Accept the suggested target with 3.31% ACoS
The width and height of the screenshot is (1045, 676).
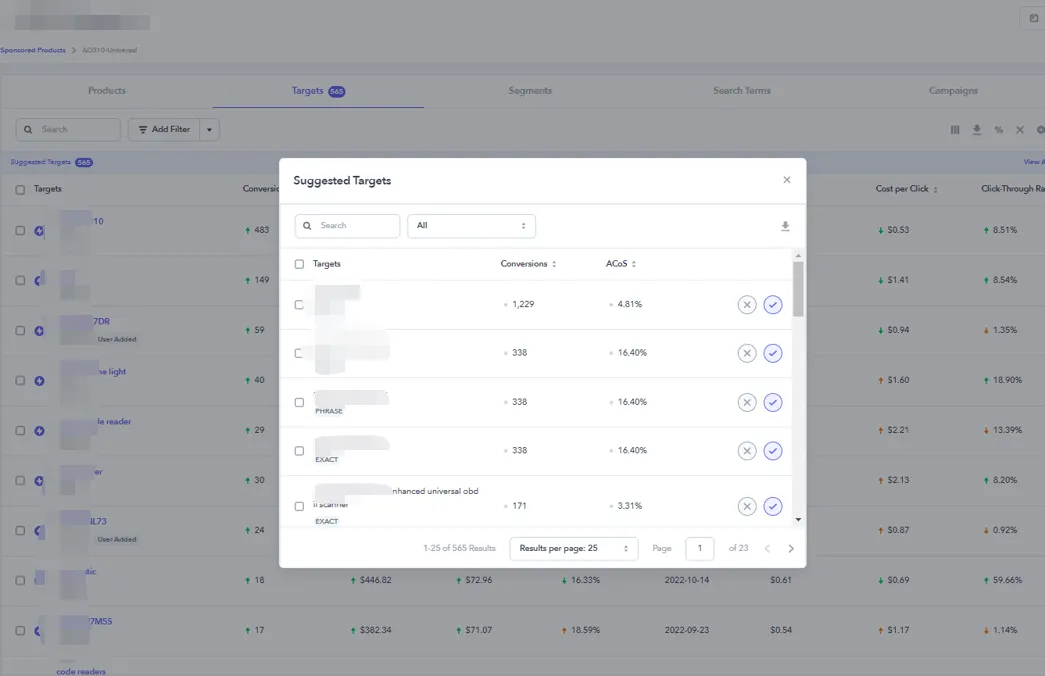[x=772, y=507]
